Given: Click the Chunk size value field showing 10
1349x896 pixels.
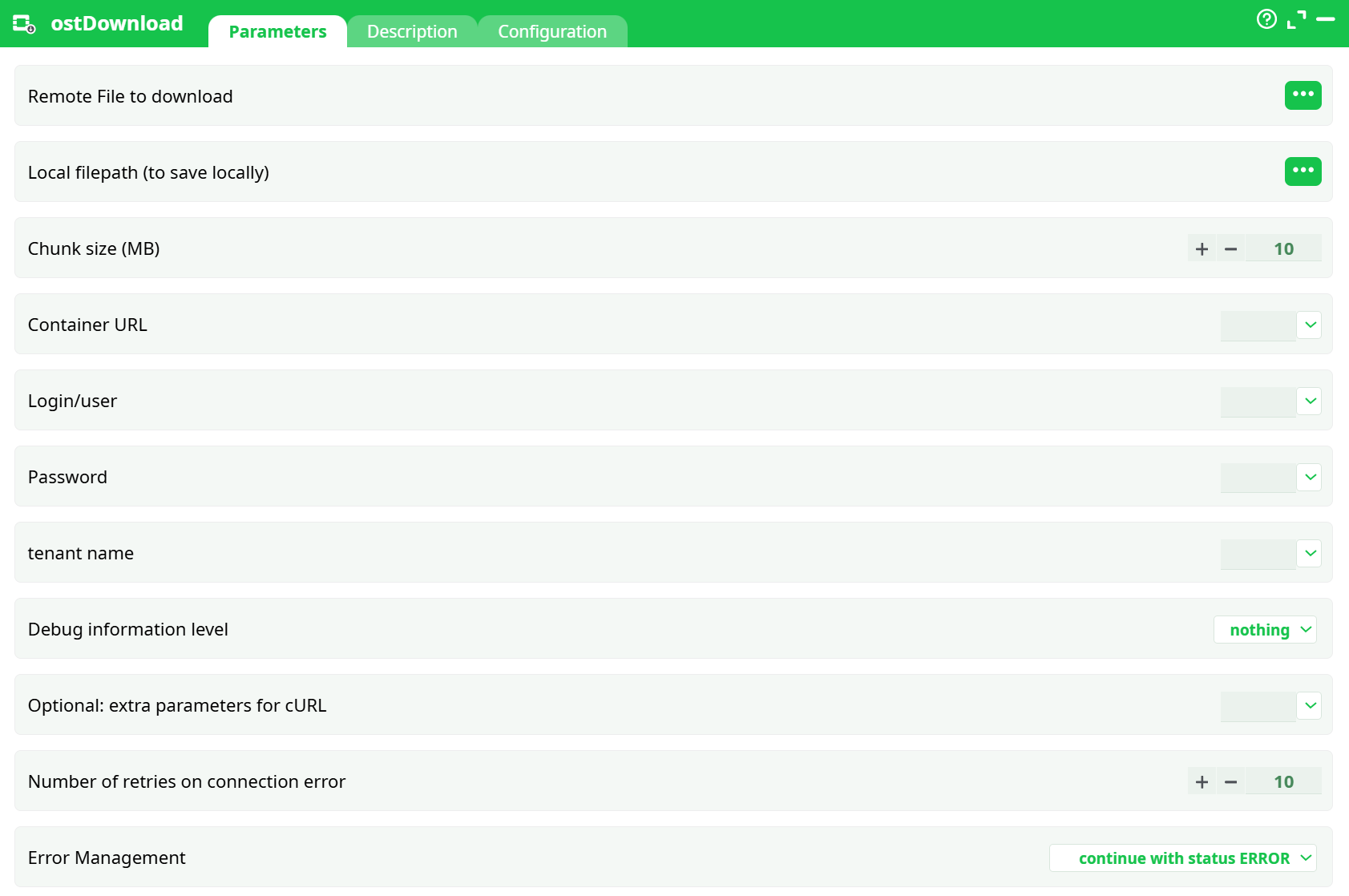Looking at the screenshot, I should [1283, 248].
